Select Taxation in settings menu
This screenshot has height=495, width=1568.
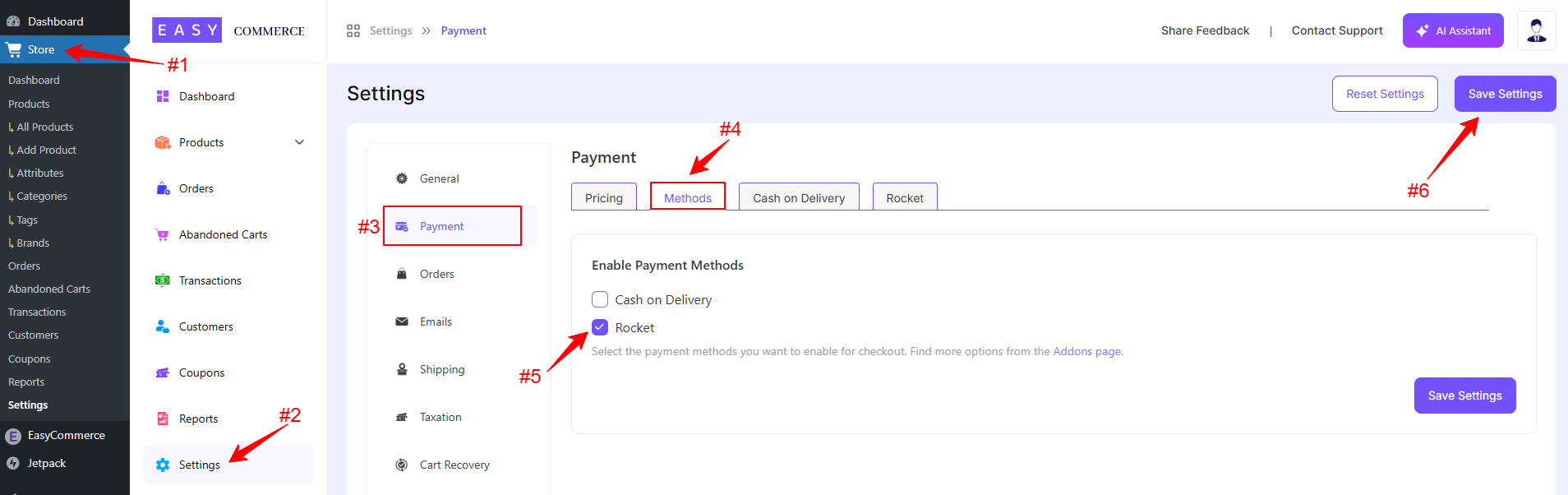(x=440, y=417)
